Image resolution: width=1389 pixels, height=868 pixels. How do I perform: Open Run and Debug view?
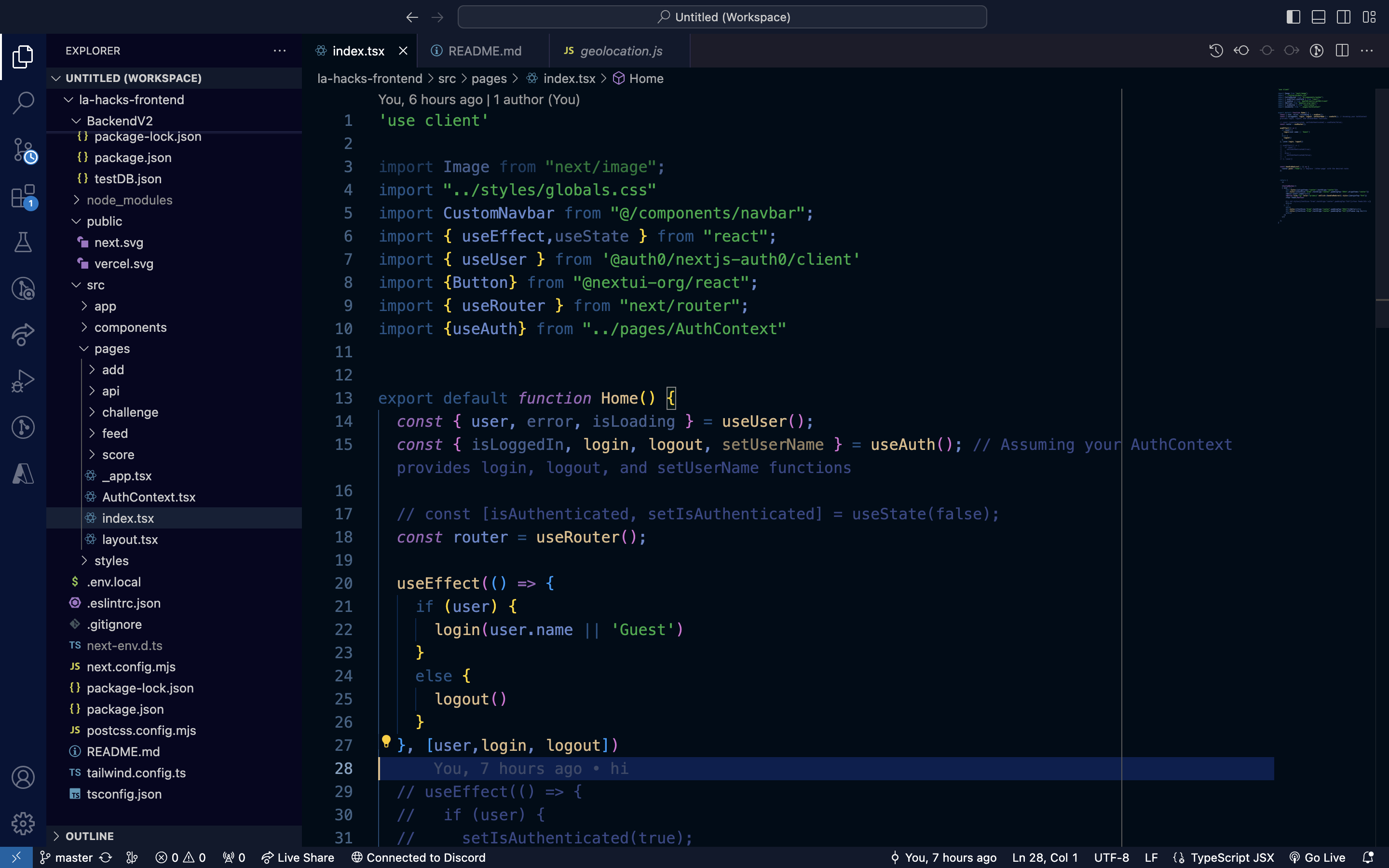(23, 380)
